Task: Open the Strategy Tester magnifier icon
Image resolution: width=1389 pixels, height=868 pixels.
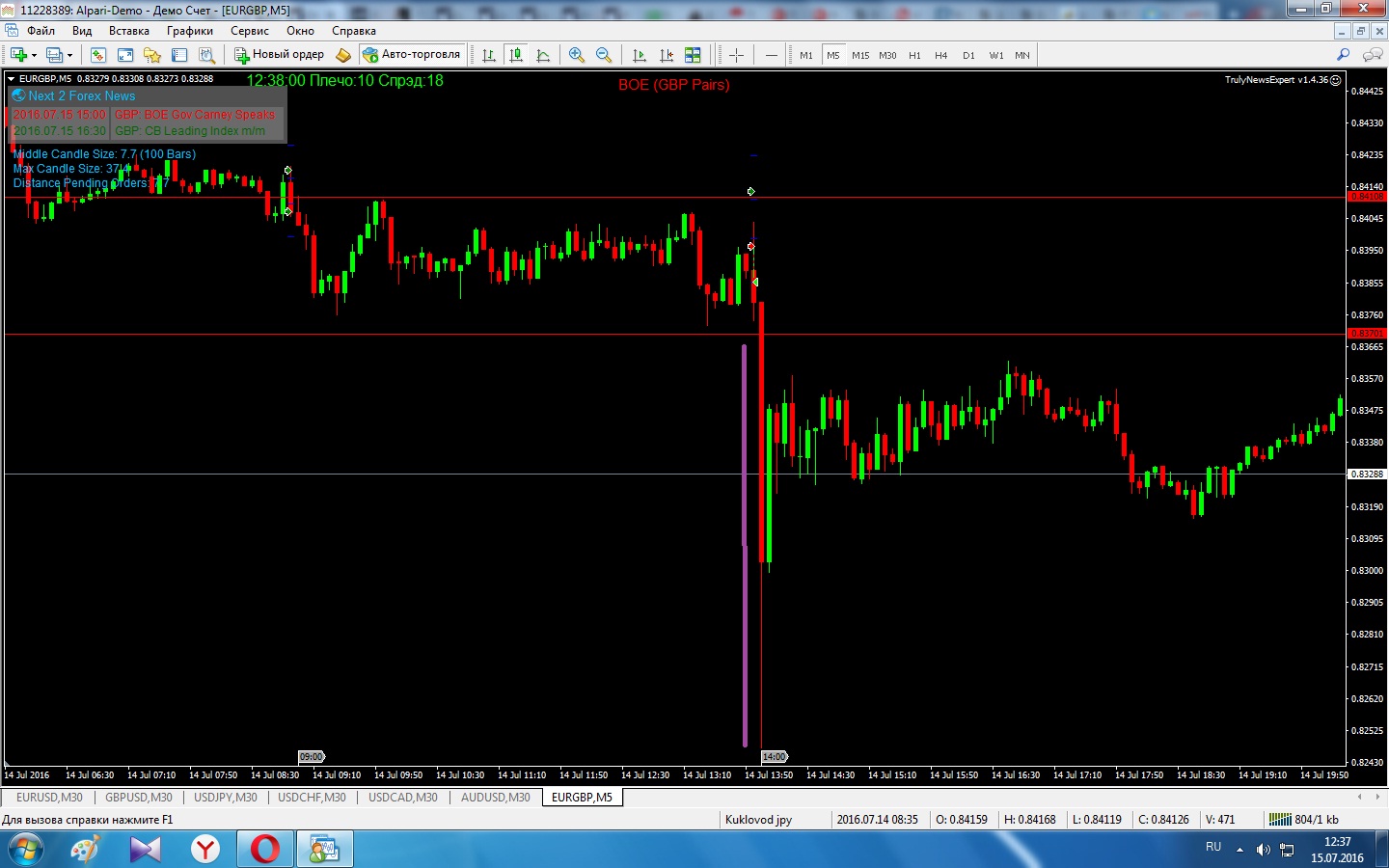Action: [x=206, y=55]
